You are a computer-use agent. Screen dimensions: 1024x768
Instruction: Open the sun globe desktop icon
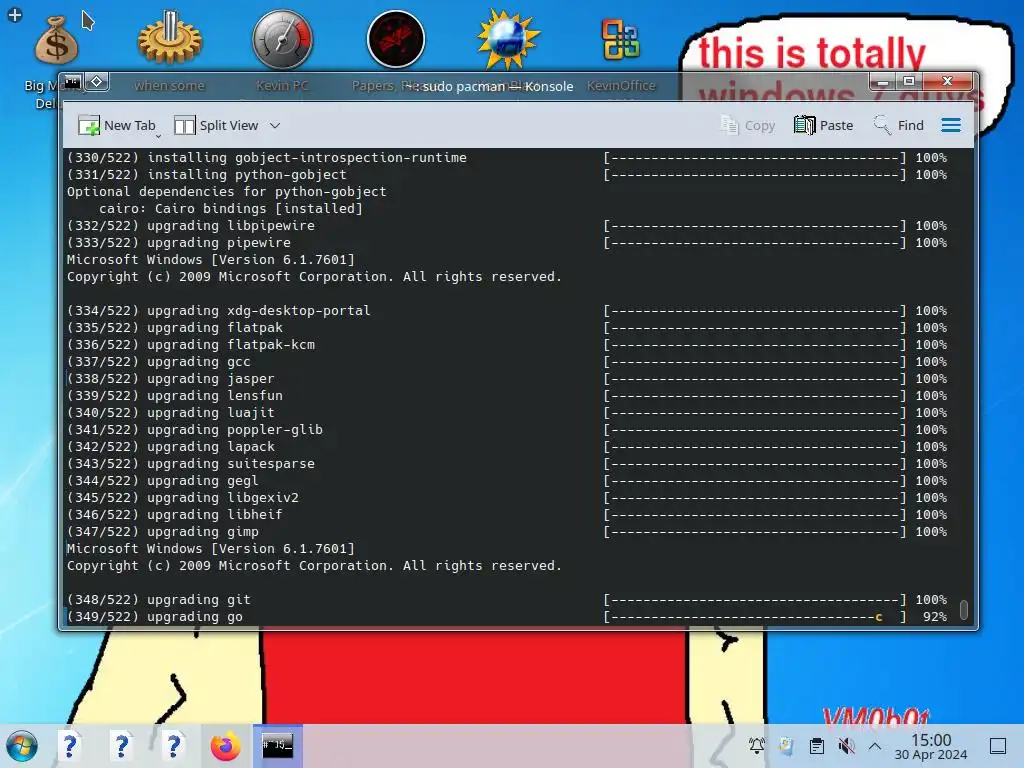tap(508, 39)
